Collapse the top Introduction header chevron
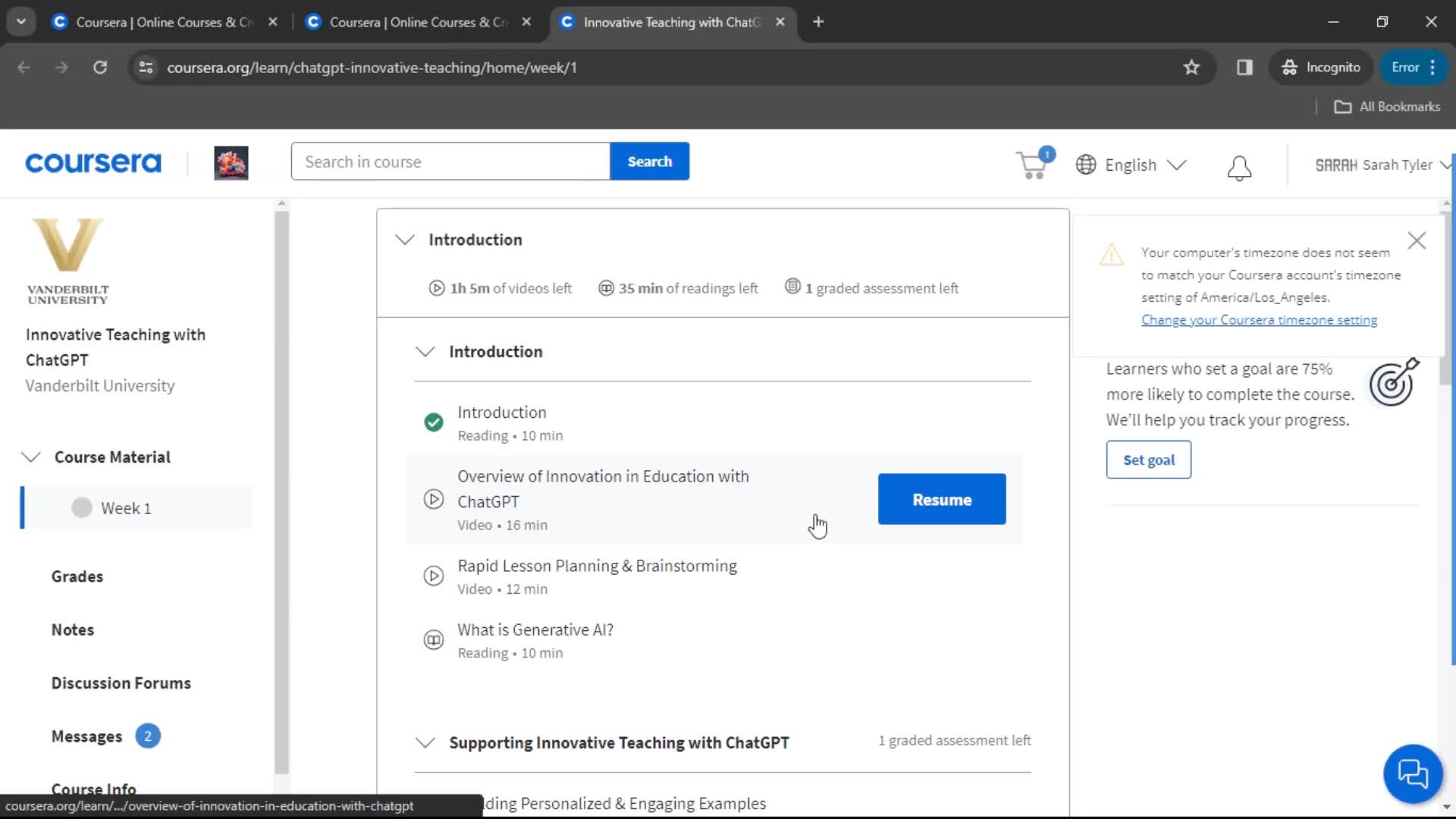This screenshot has height=819, width=1456. [406, 239]
